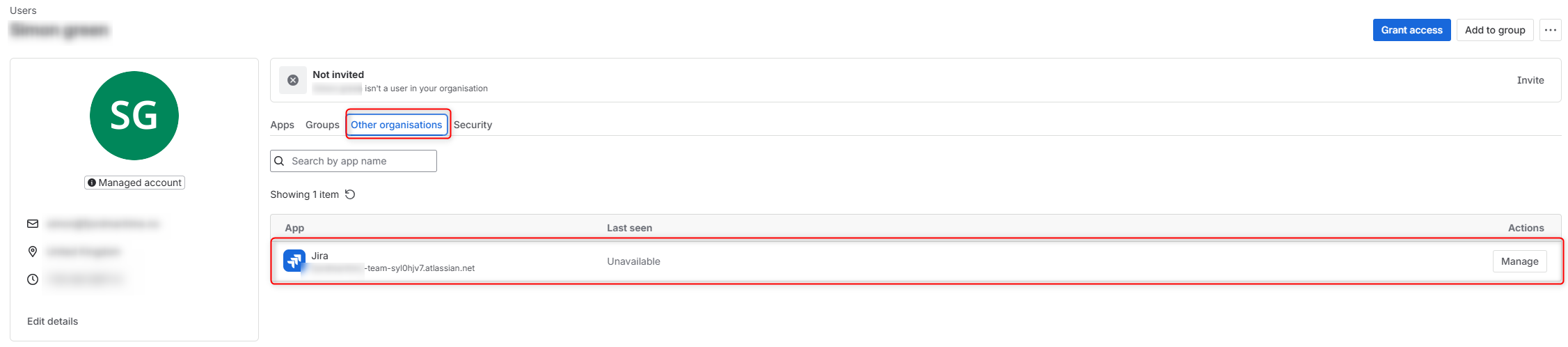Image resolution: width=1568 pixels, height=347 pixels.
Task: Click the envelope email icon
Action: [x=33, y=224]
